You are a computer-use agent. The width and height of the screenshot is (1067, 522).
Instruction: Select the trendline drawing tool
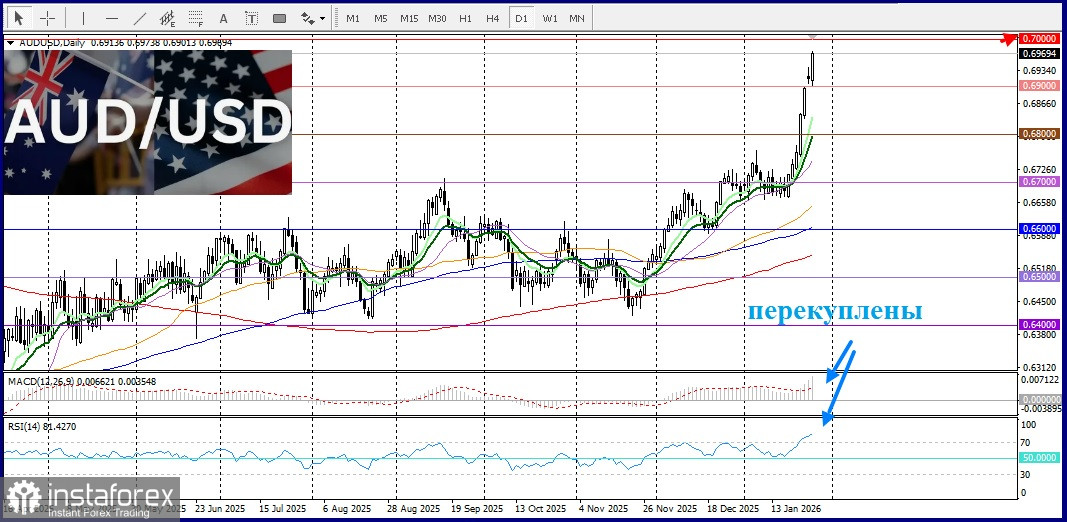pos(139,18)
